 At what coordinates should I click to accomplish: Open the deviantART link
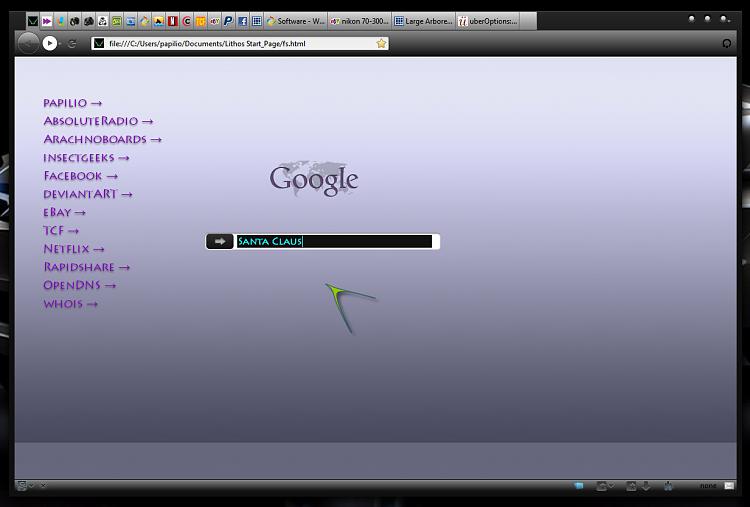coord(88,194)
